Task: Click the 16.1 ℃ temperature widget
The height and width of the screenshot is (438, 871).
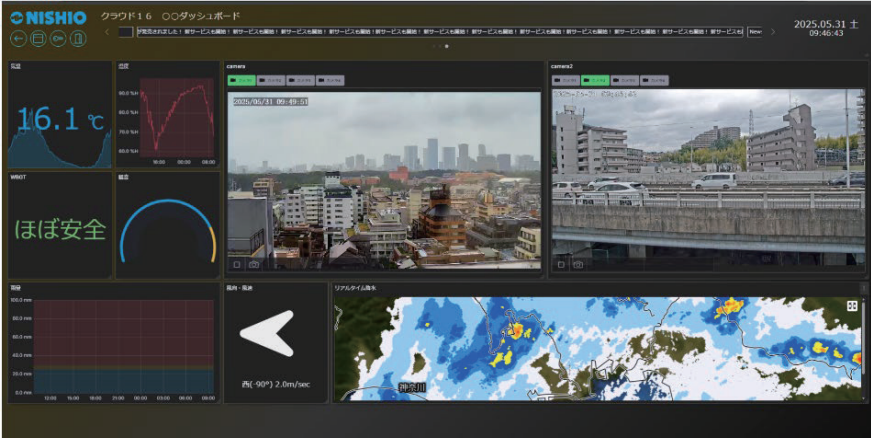Action: coord(60,120)
